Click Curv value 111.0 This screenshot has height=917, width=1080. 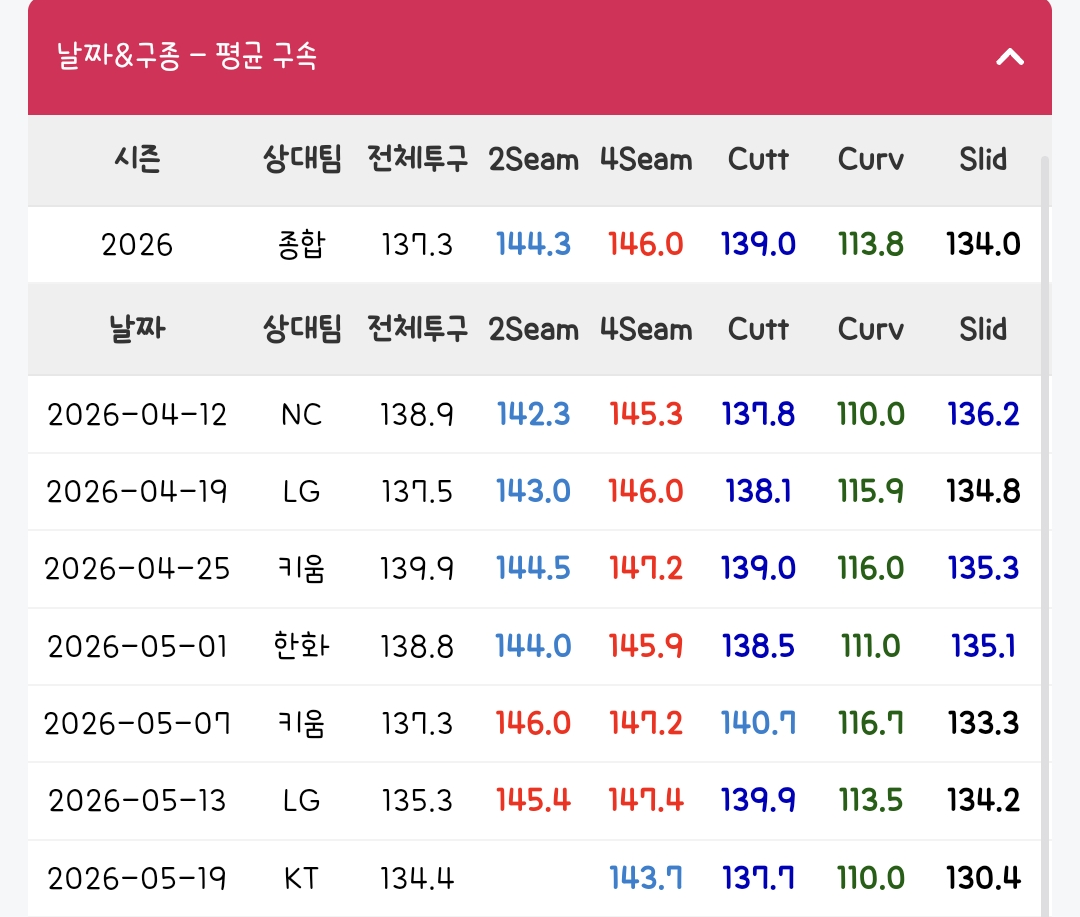[x=871, y=647]
